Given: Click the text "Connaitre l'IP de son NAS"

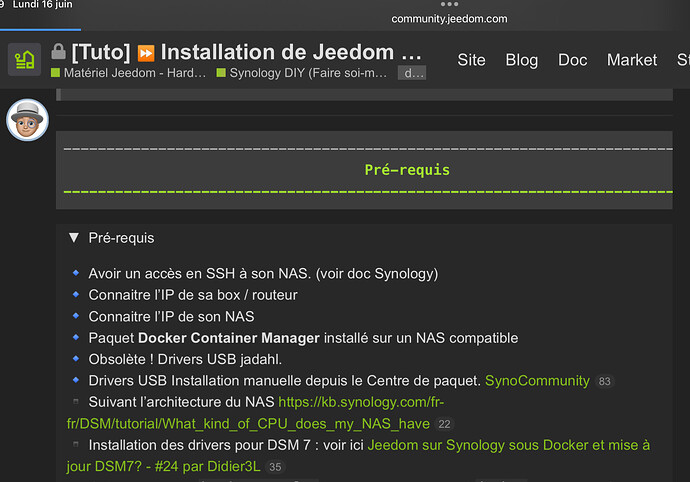Looking at the screenshot, I should 171,316.
